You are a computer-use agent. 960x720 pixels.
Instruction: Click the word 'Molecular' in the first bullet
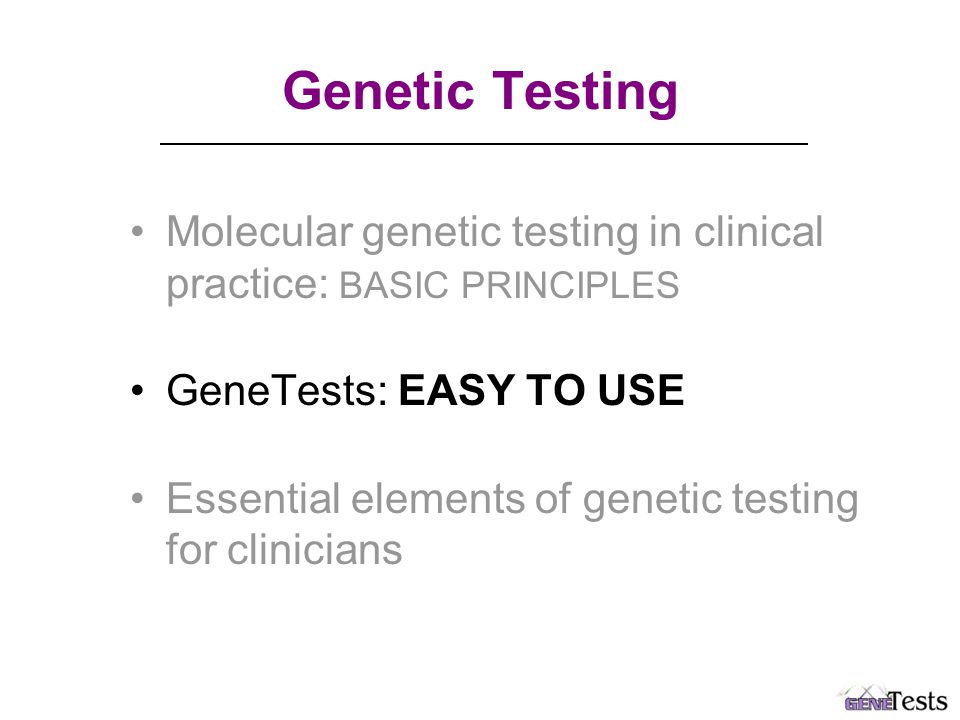pyautogui.click(x=260, y=231)
